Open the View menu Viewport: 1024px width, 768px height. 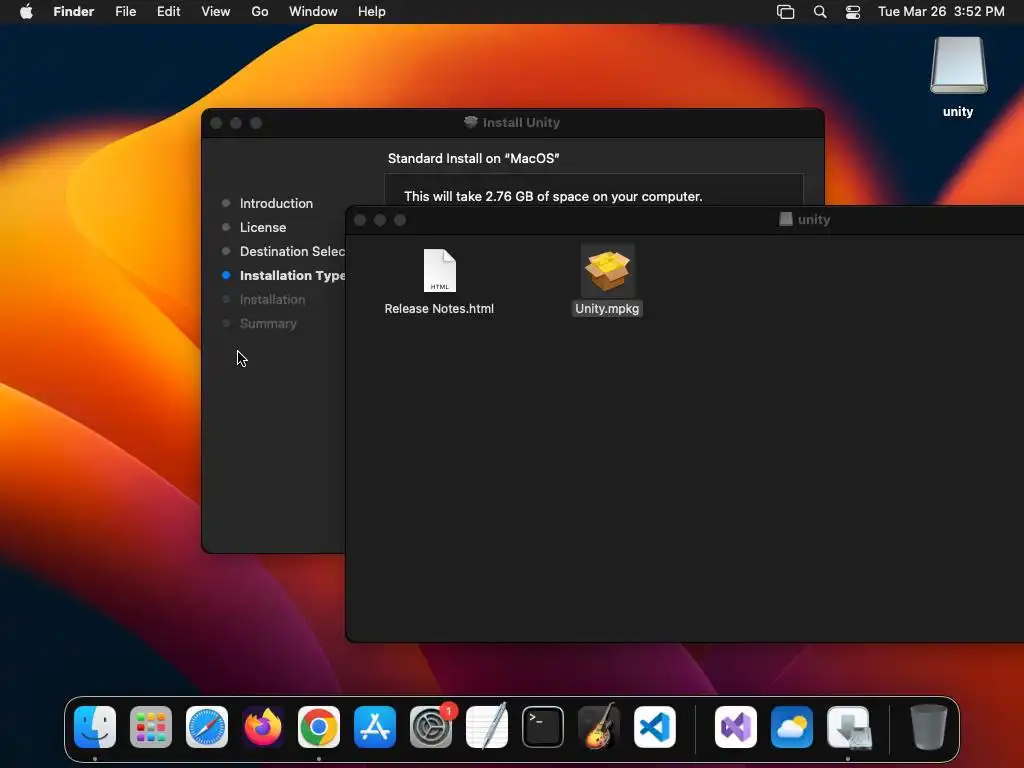(216, 12)
